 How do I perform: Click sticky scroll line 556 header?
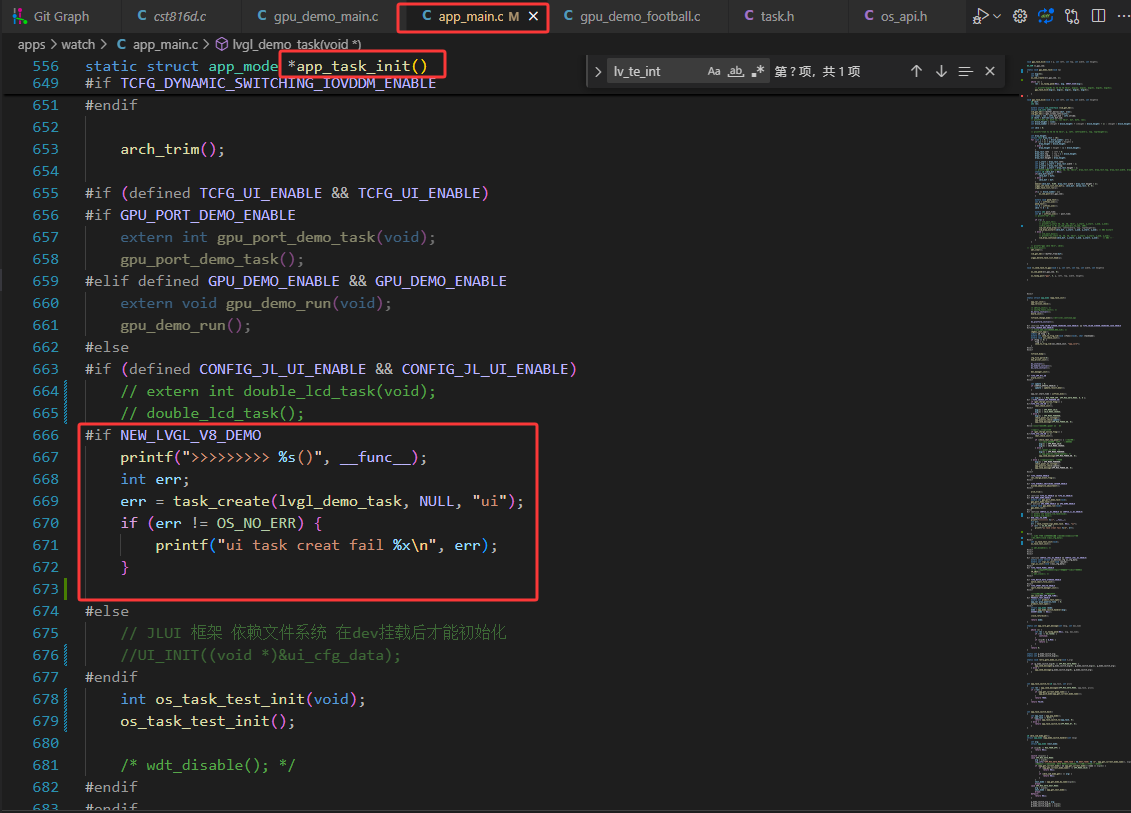pos(256,66)
